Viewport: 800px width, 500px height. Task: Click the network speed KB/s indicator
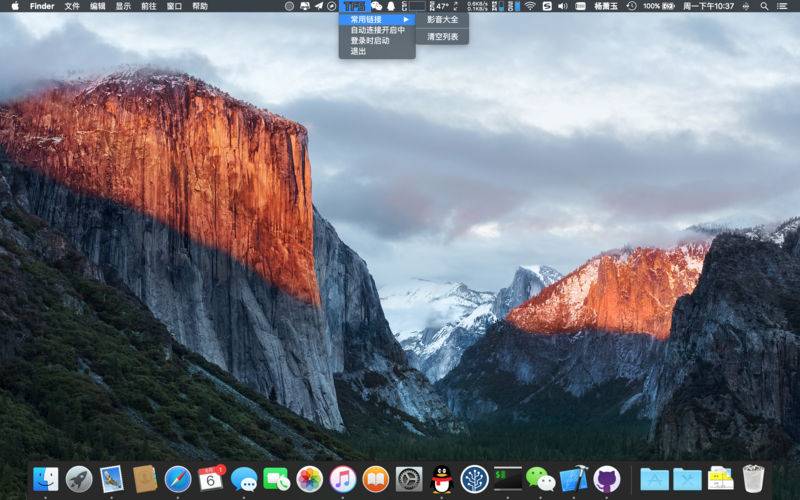point(477,6)
